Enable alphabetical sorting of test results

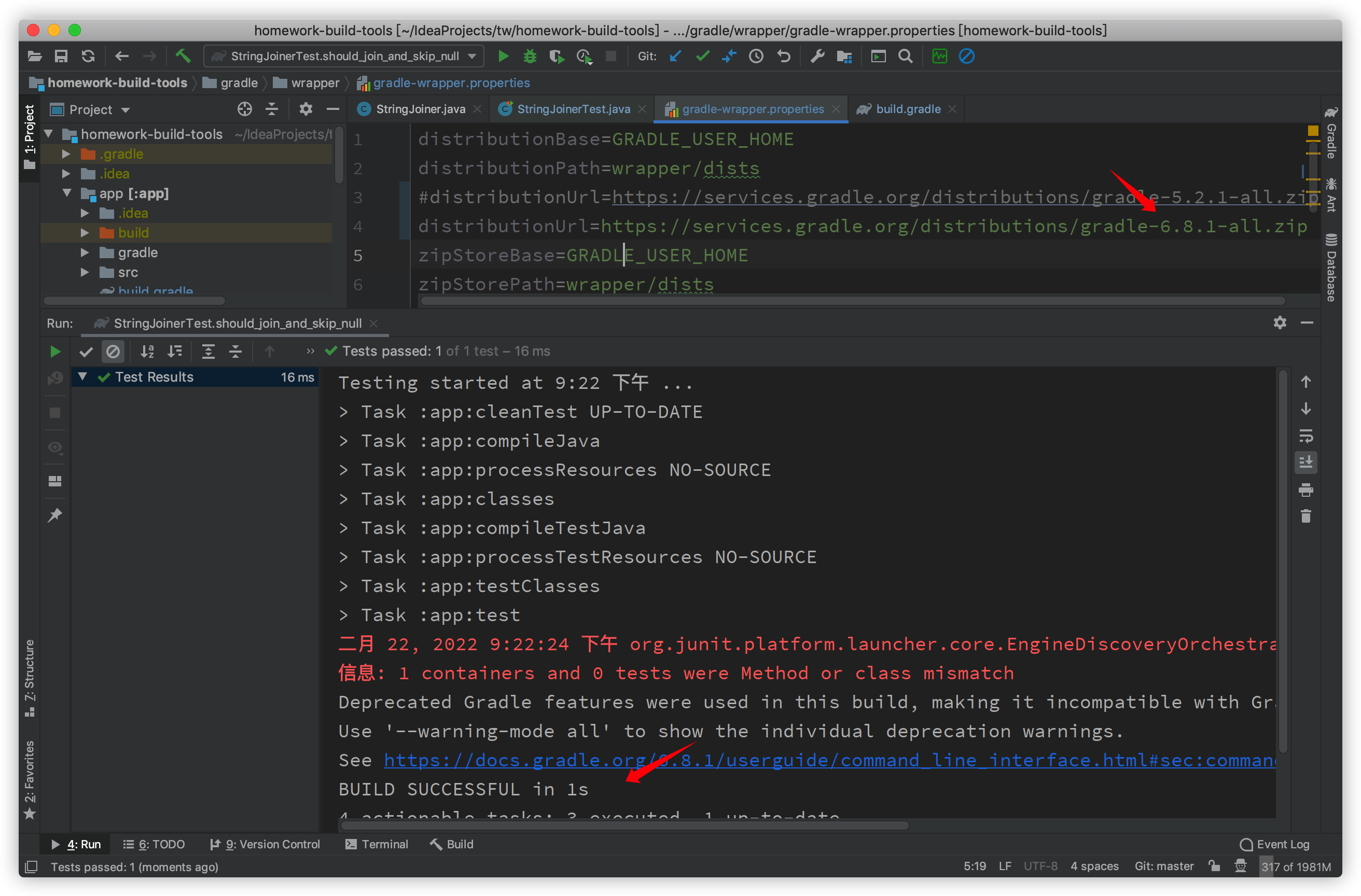[x=147, y=352]
